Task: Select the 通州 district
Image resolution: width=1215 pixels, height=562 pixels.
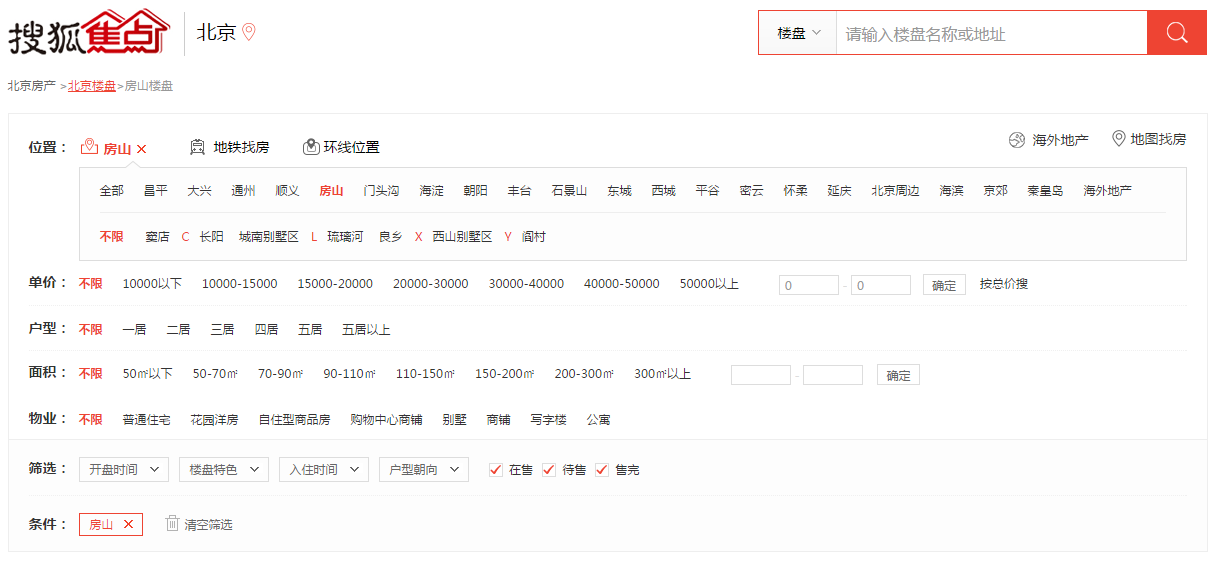Action: coord(244,190)
